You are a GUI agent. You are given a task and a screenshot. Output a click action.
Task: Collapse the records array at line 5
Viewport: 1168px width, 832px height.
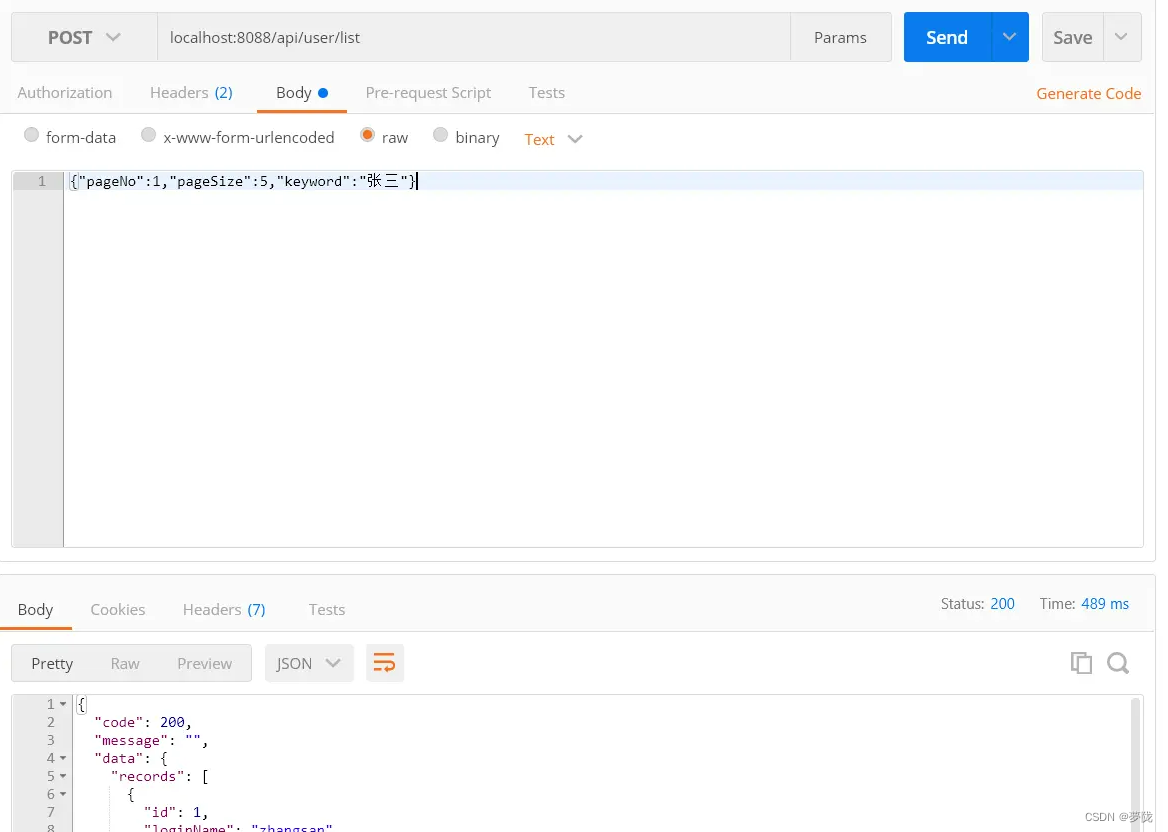pyautogui.click(x=64, y=776)
